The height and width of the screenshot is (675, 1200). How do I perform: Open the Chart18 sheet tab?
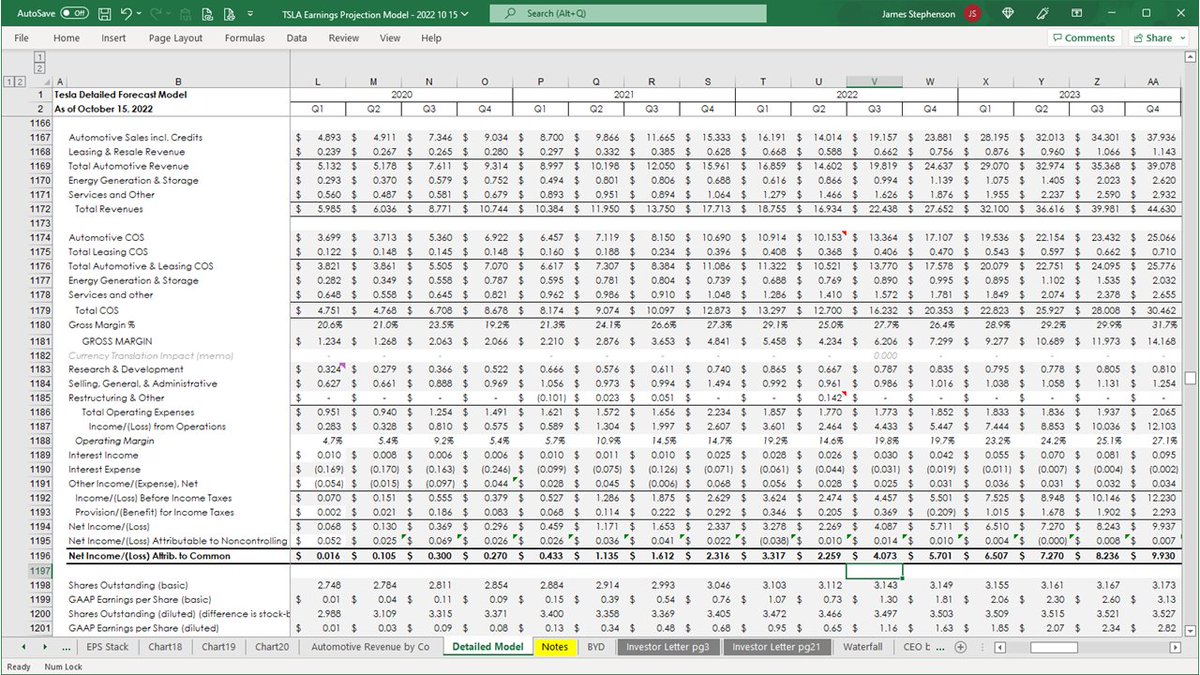(x=164, y=647)
